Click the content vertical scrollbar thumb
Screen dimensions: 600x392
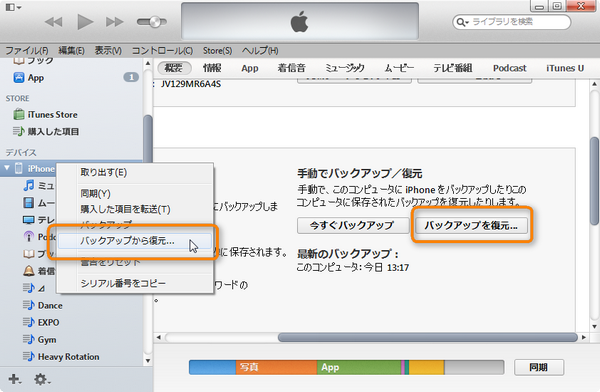[x=594, y=181]
